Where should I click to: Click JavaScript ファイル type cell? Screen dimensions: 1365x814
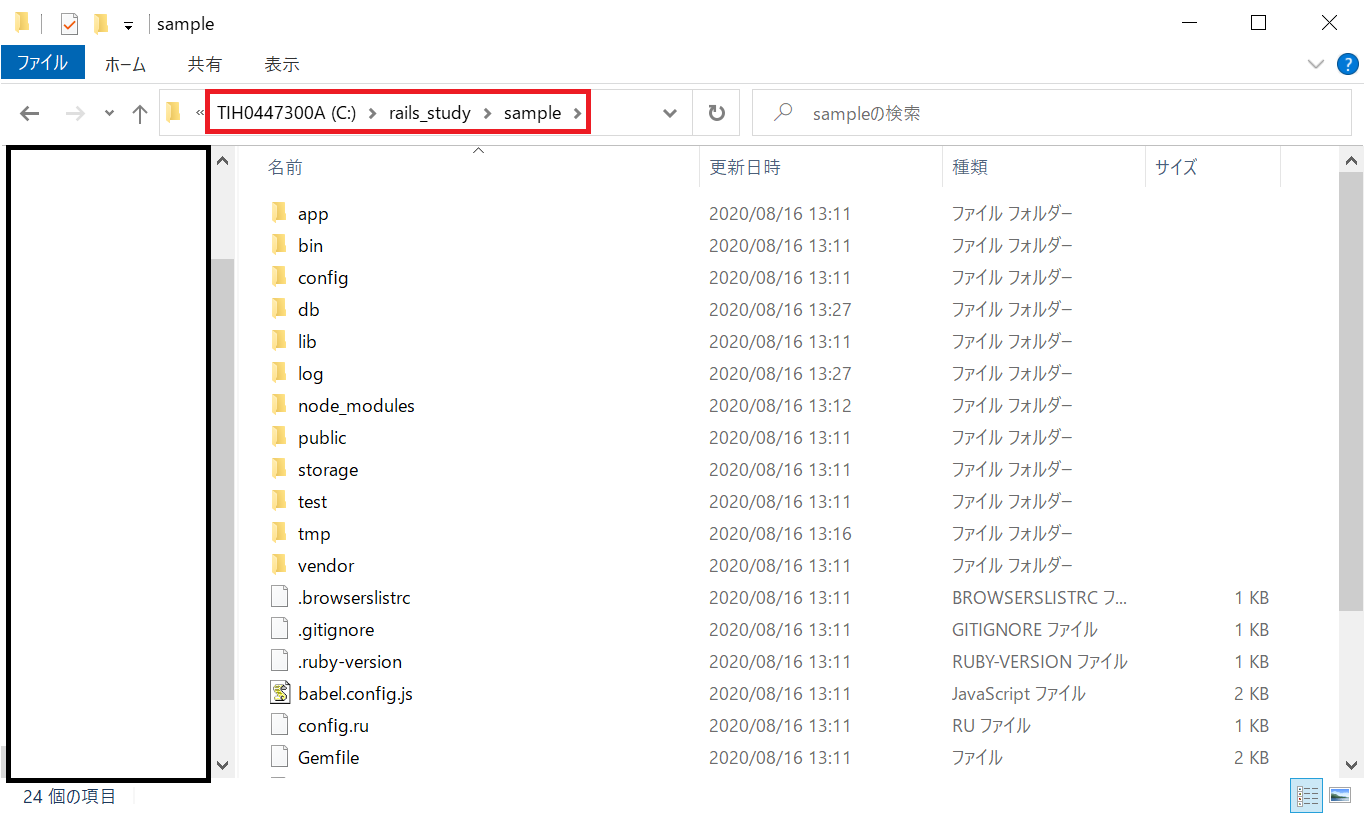[1018, 693]
